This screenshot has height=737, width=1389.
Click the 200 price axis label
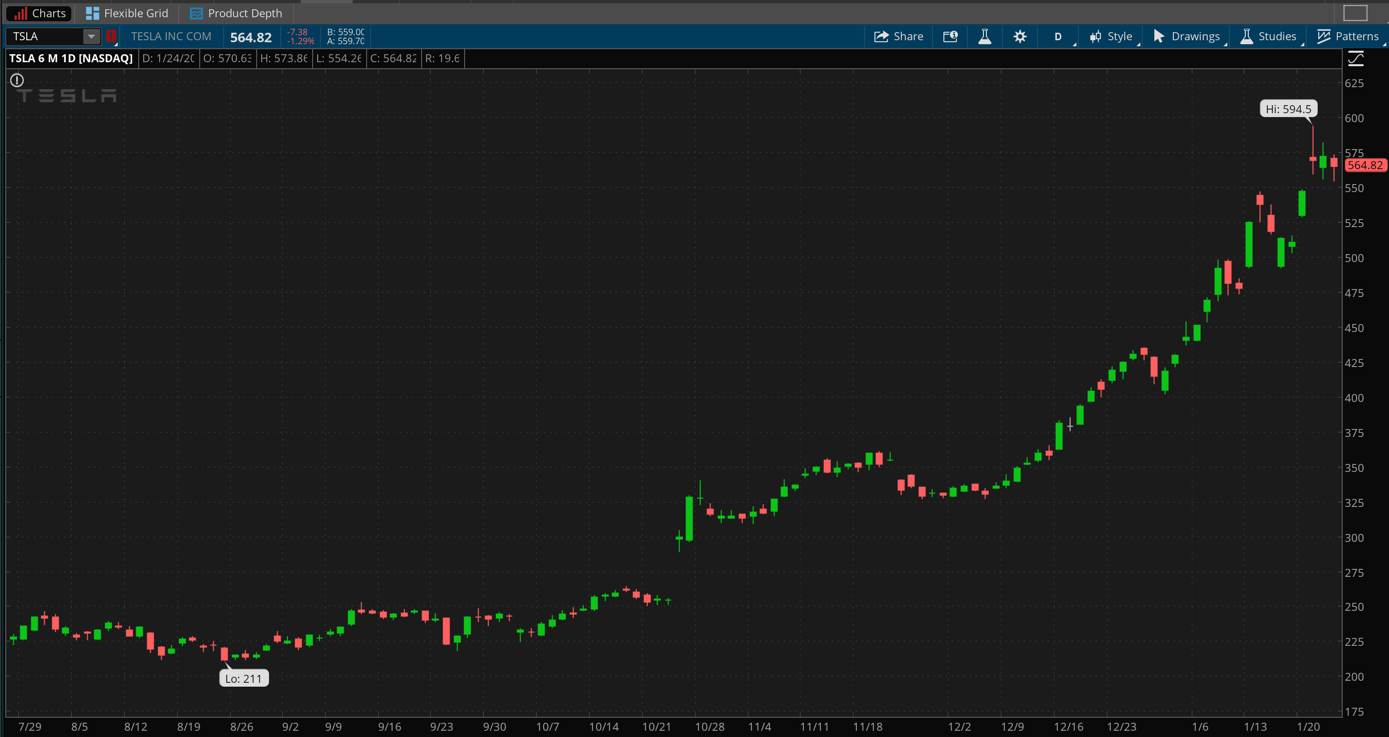[1354, 677]
